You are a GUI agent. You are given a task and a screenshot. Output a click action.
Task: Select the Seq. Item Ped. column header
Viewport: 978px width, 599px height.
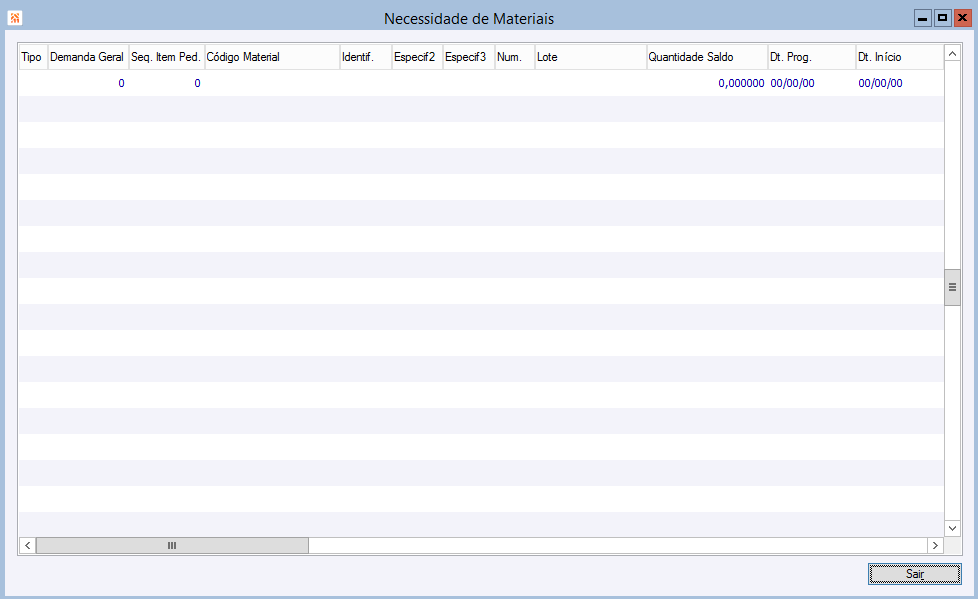[x=167, y=57]
